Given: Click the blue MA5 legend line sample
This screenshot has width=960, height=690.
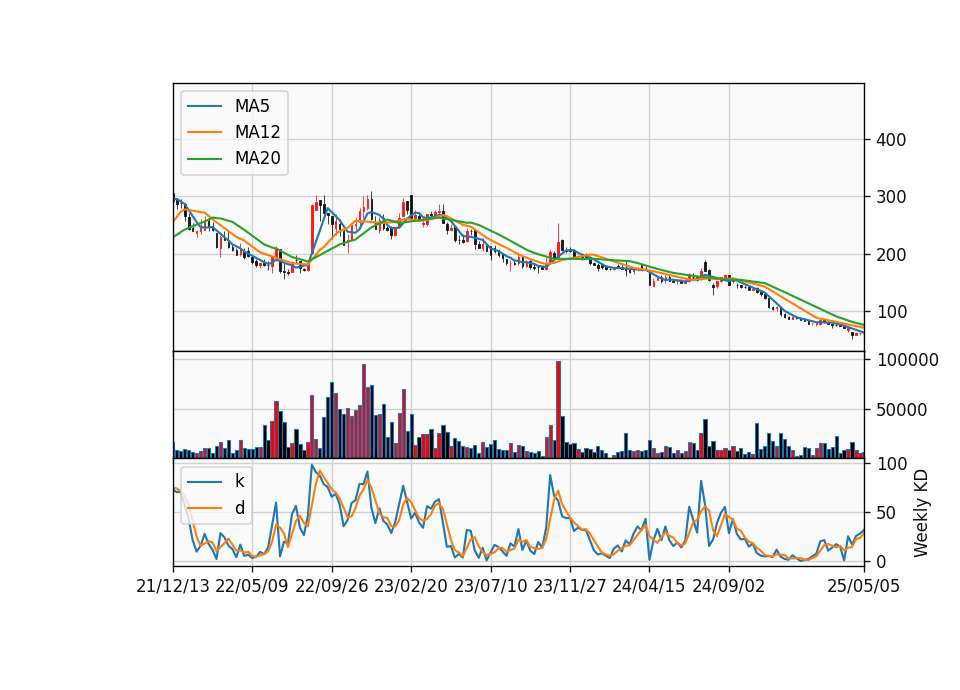Looking at the screenshot, I should point(205,106).
